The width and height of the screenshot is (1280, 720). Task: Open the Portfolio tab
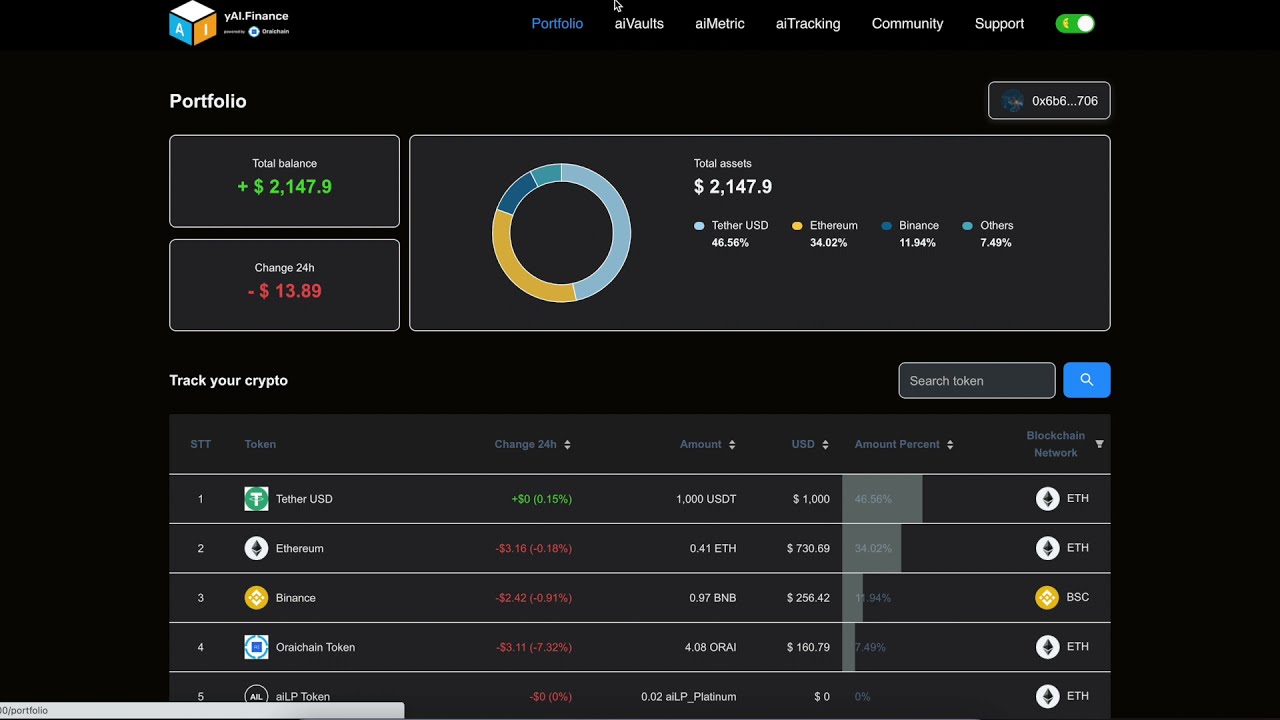(x=557, y=24)
